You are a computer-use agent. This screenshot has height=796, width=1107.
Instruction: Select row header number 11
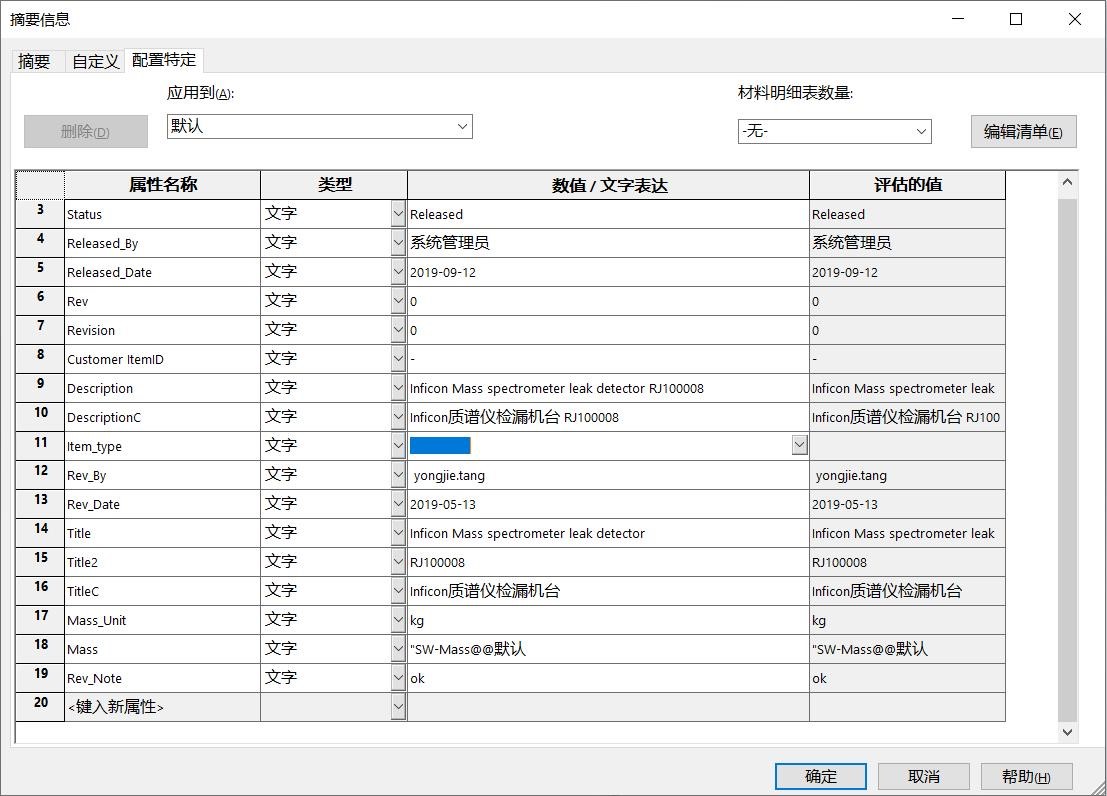[40, 446]
